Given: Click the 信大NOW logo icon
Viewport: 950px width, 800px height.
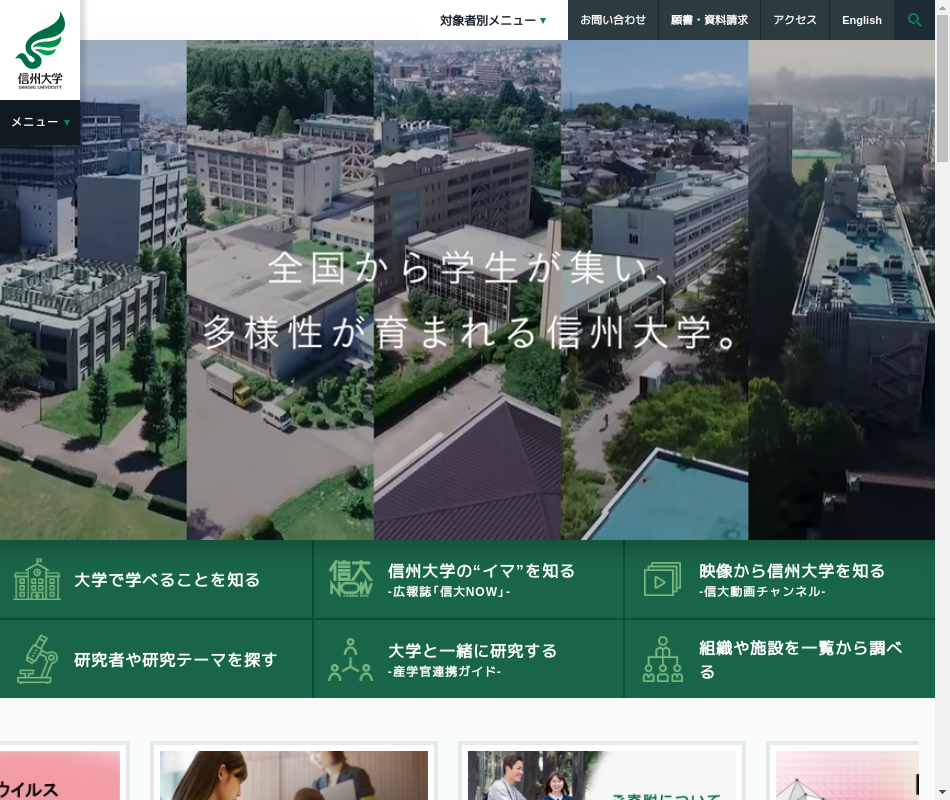Looking at the screenshot, I should point(350,579).
